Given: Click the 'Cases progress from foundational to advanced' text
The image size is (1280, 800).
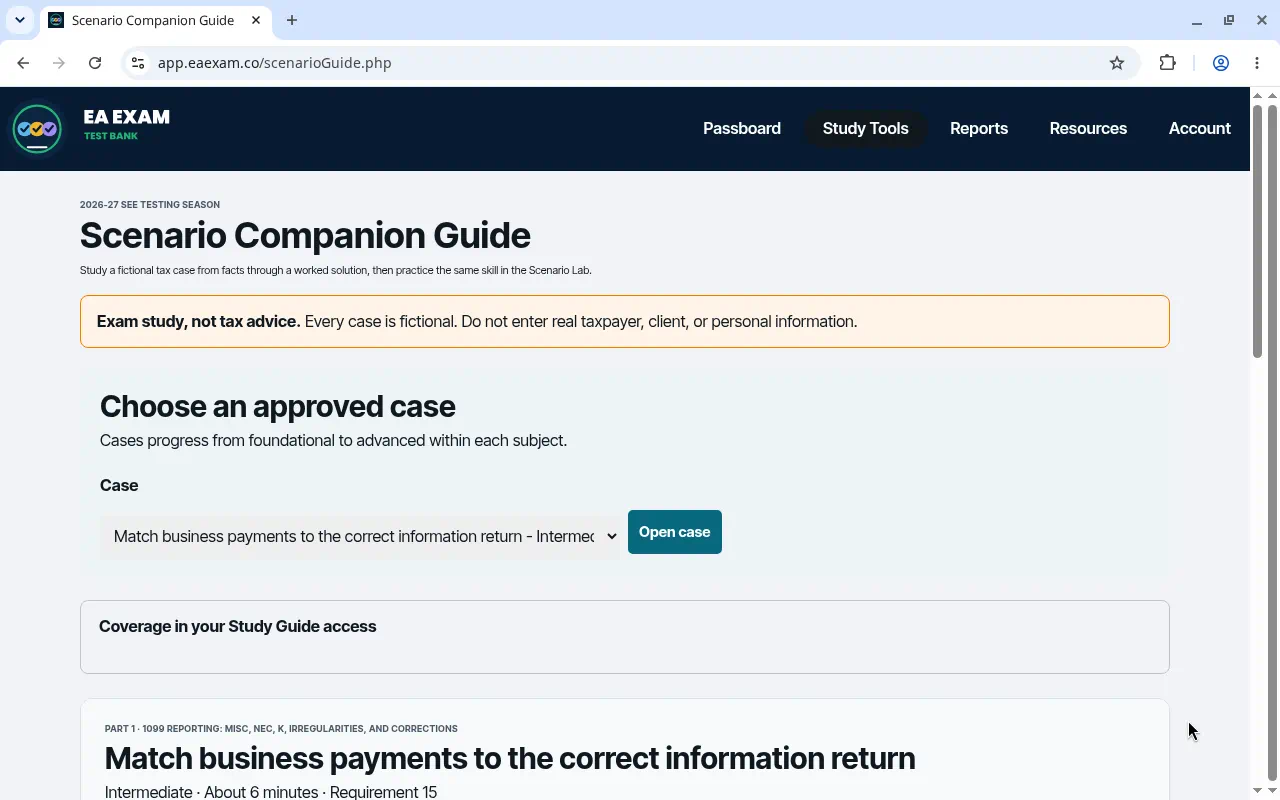Looking at the screenshot, I should [333, 441].
